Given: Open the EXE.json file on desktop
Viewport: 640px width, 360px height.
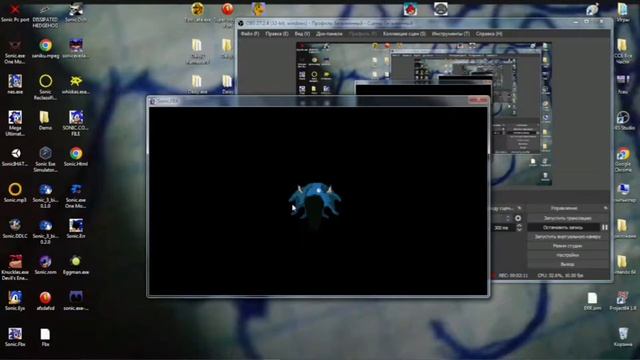Looking at the screenshot, I should [592, 298].
